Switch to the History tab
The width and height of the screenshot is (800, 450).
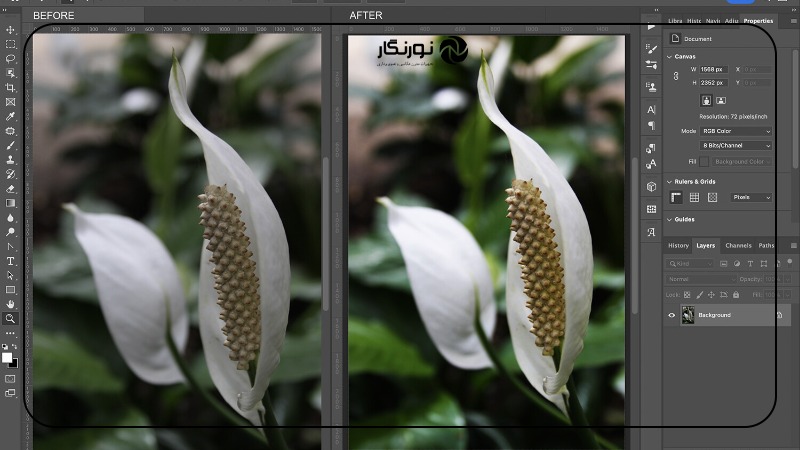[x=678, y=245]
